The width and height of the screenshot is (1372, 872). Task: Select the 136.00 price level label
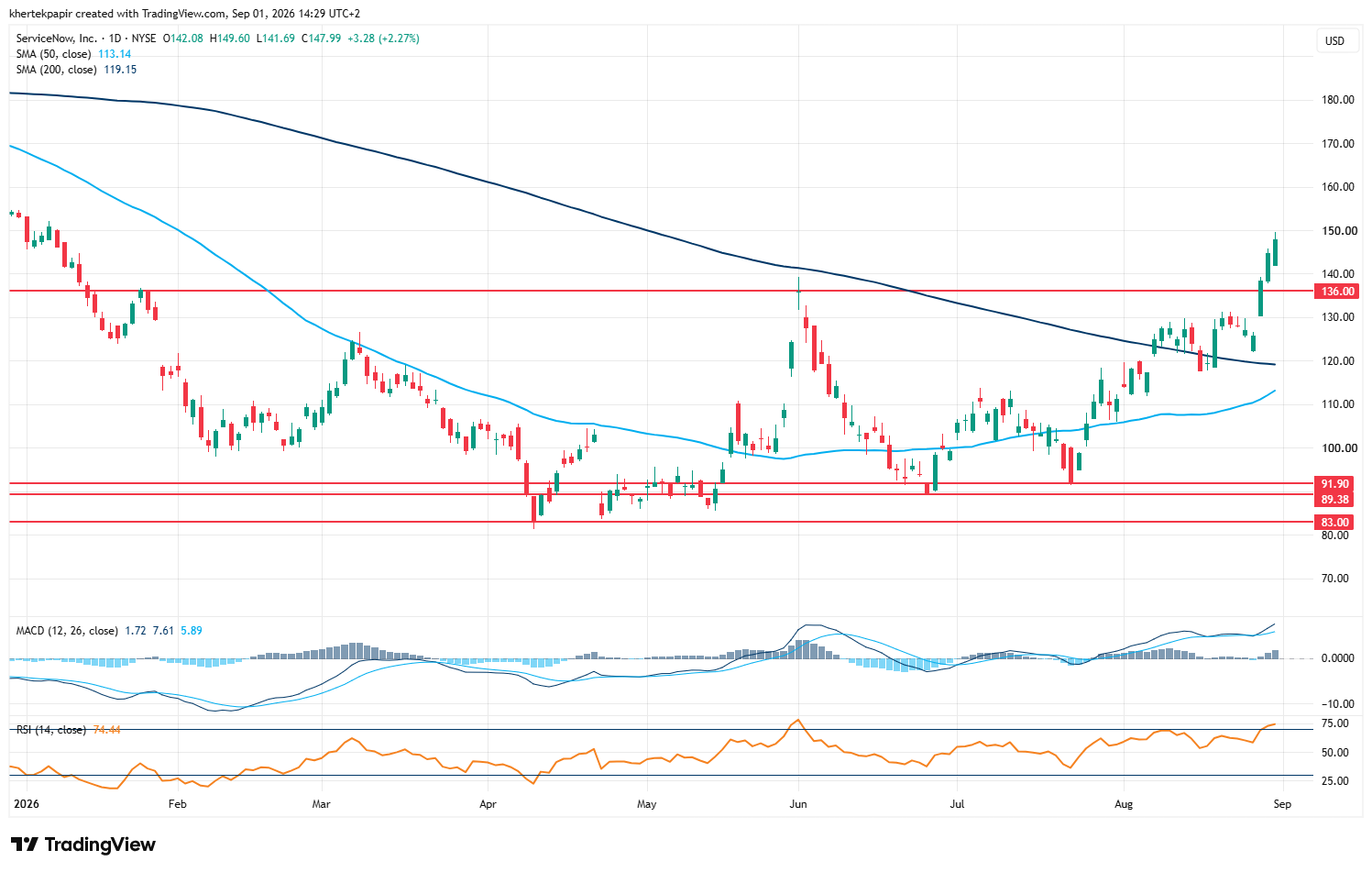(1337, 292)
